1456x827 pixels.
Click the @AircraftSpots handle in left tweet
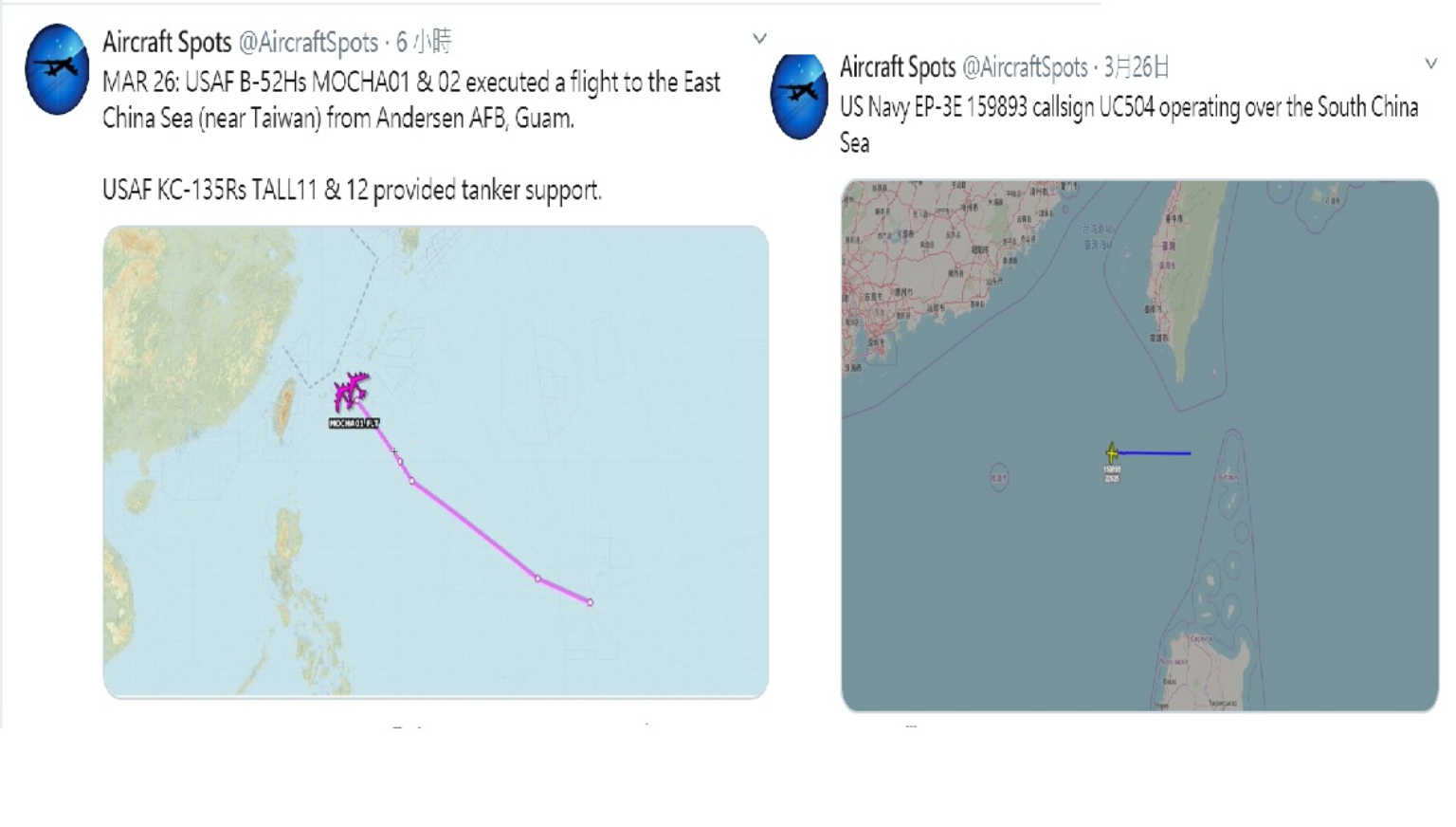tap(308, 43)
